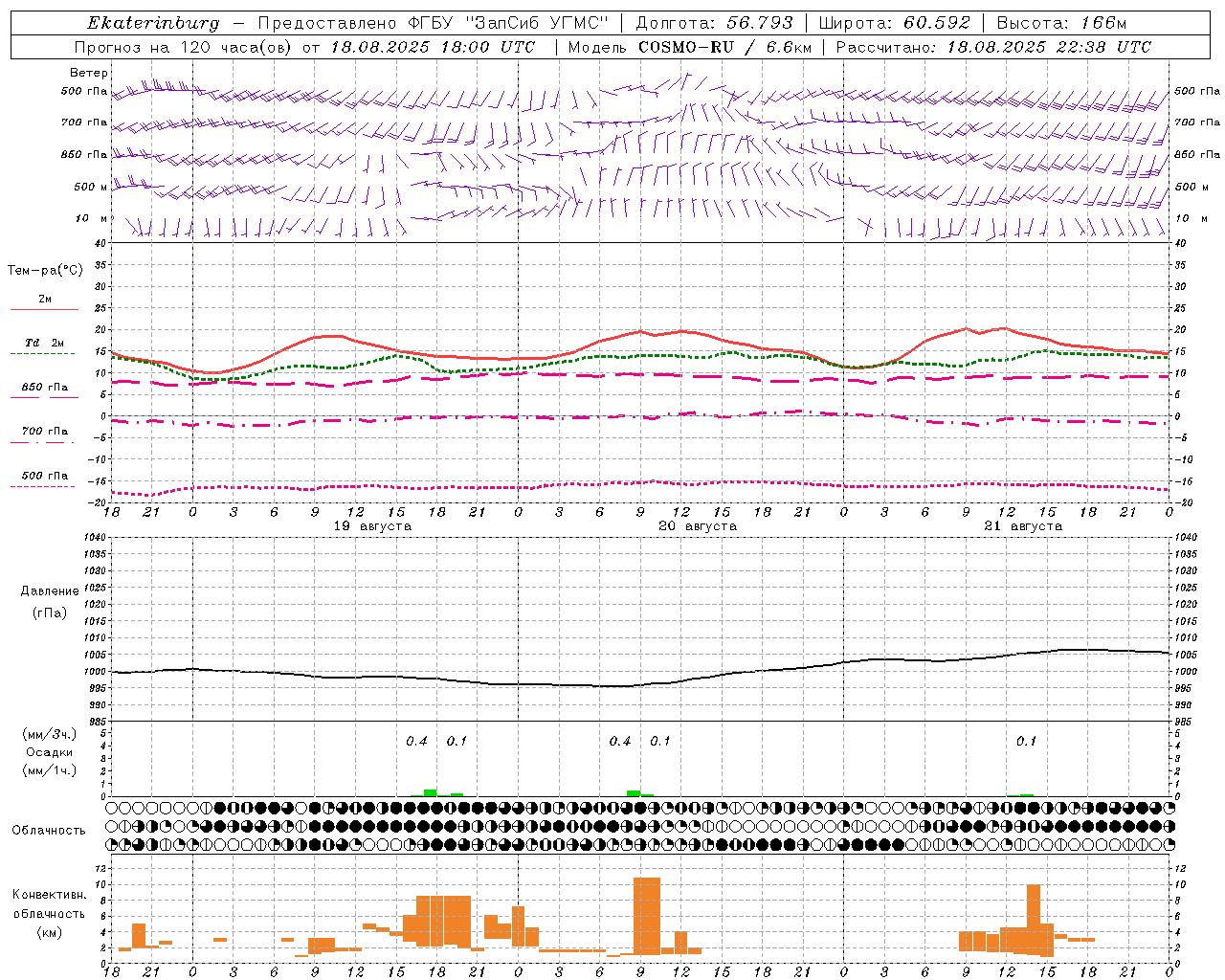This screenshot has width=1225, height=980.
Task: Click the tallest orange convective bar on 21 августа
Action: tap(1034, 920)
